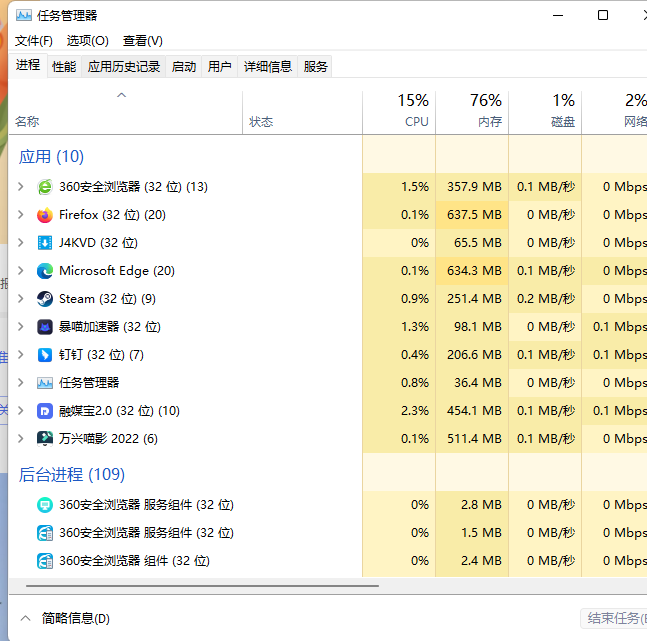This screenshot has height=641, width=647.
Task: Sort by the 名称 column header
Action: 125,113
